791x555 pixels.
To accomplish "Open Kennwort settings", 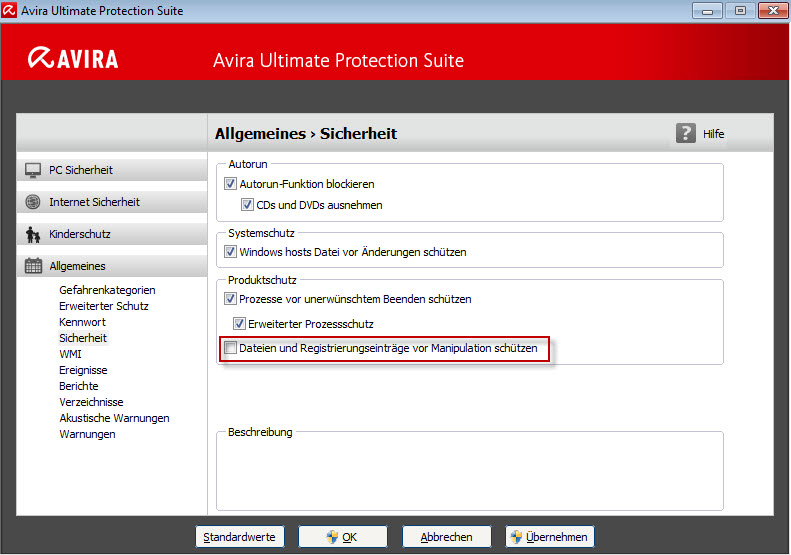I will point(82,322).
